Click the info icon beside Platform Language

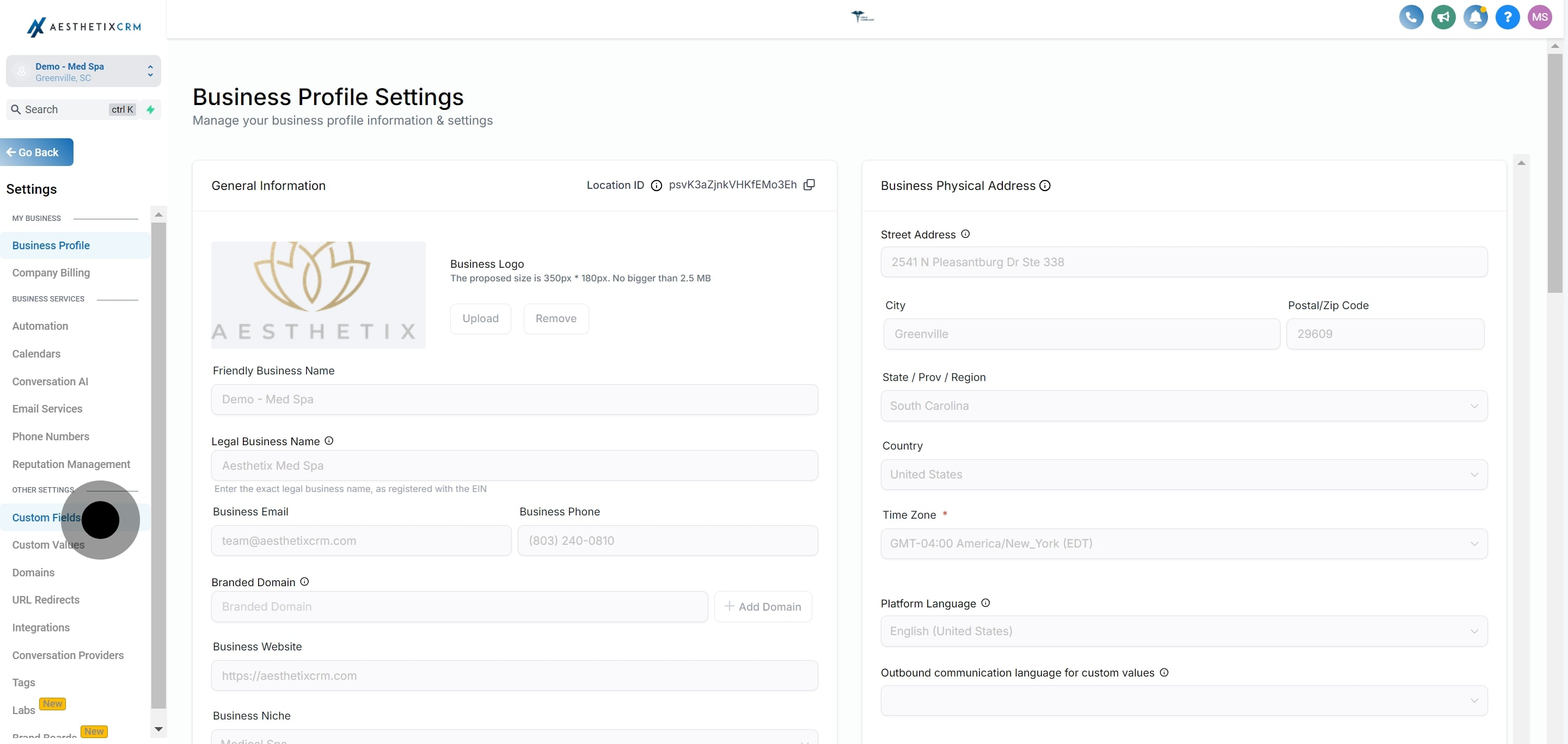986,603
